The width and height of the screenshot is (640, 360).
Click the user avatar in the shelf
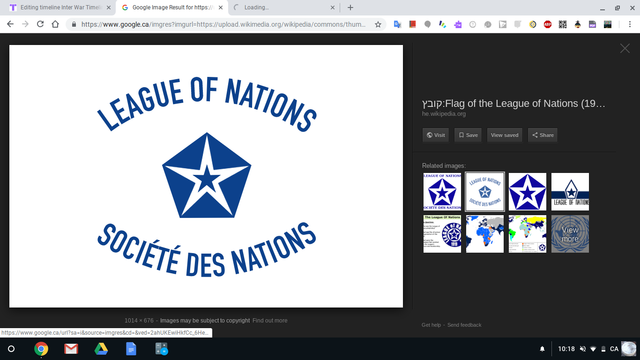(x=629, y=349)
